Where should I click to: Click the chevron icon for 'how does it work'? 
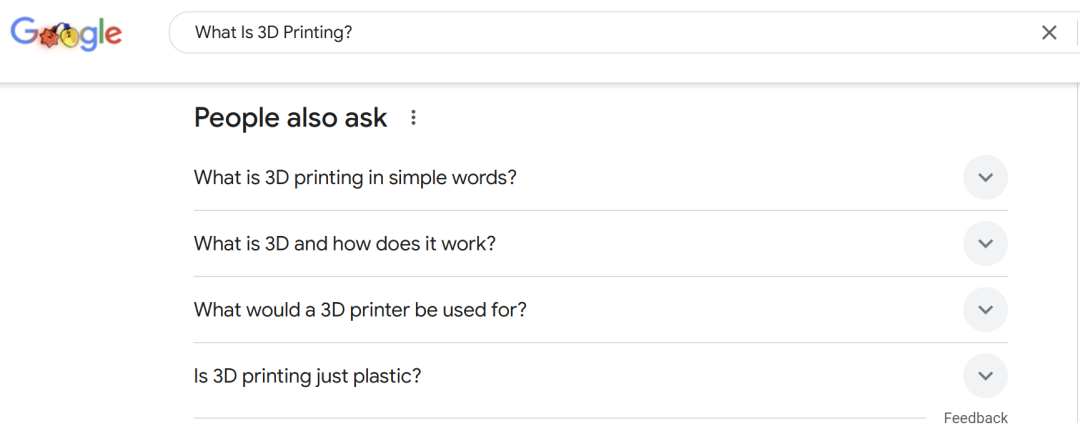coord(986,244)
